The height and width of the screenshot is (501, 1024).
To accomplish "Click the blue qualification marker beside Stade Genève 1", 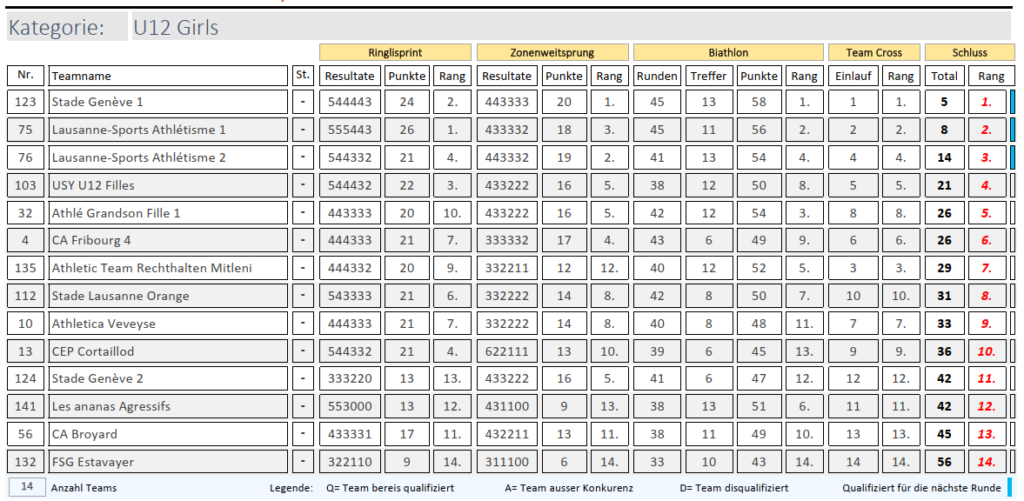I will tap(1013, 102).
